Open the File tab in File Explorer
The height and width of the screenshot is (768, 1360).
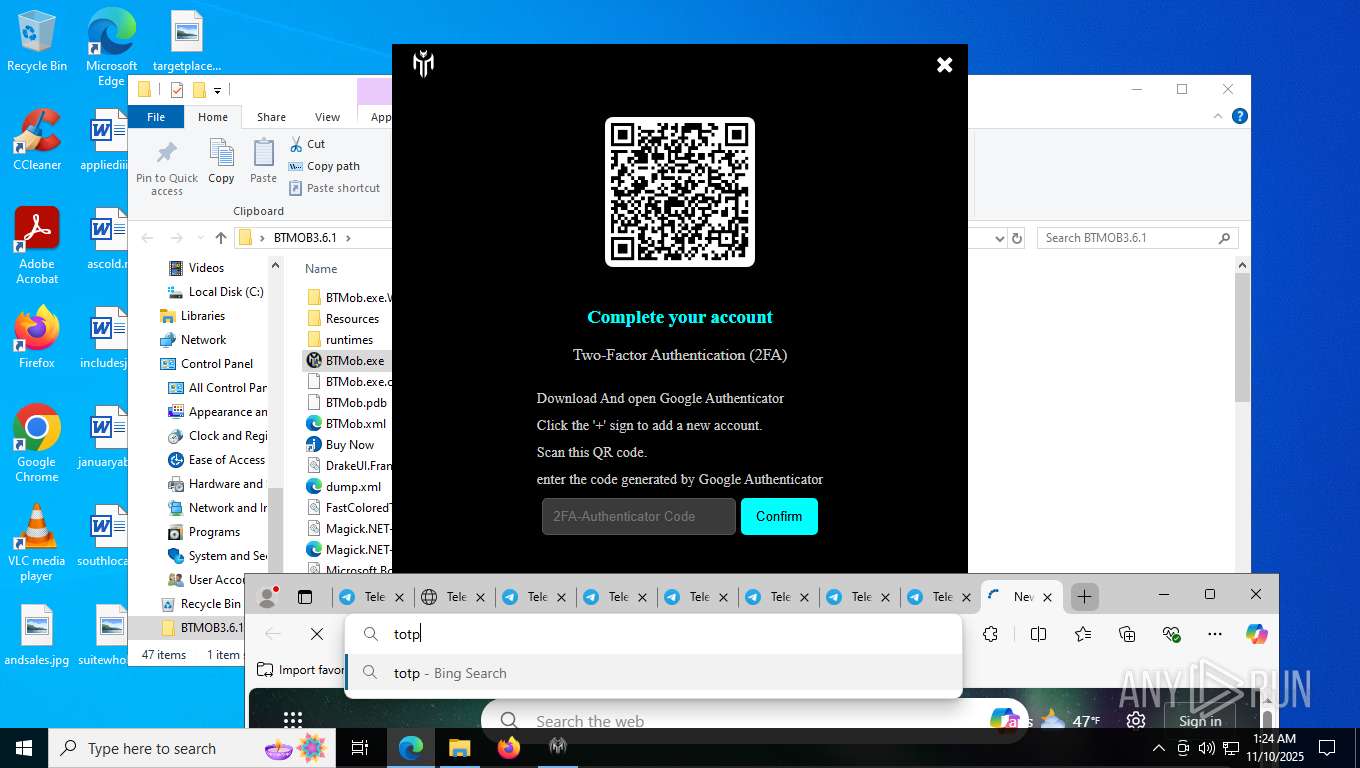tap(156, 117)
